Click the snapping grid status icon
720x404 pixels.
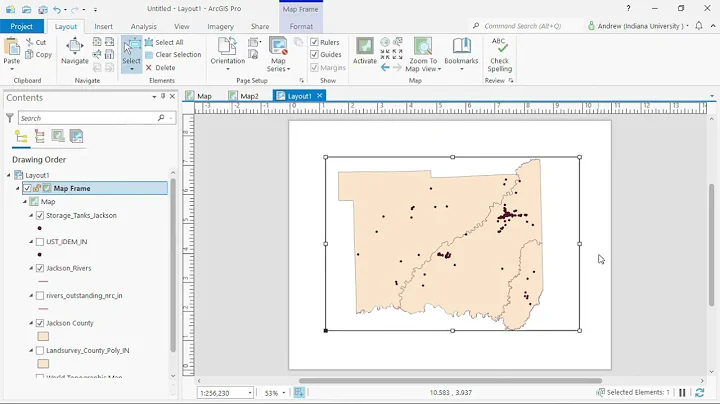[299, 393]
